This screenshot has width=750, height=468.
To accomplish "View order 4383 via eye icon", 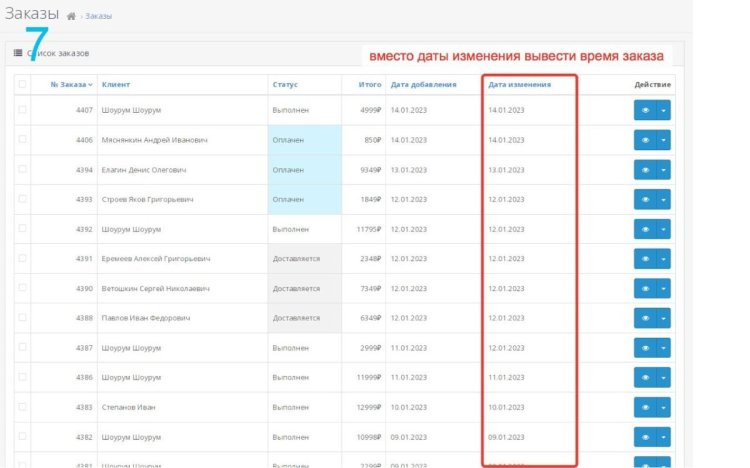I will pyautogui.click(x=645, y=407).
